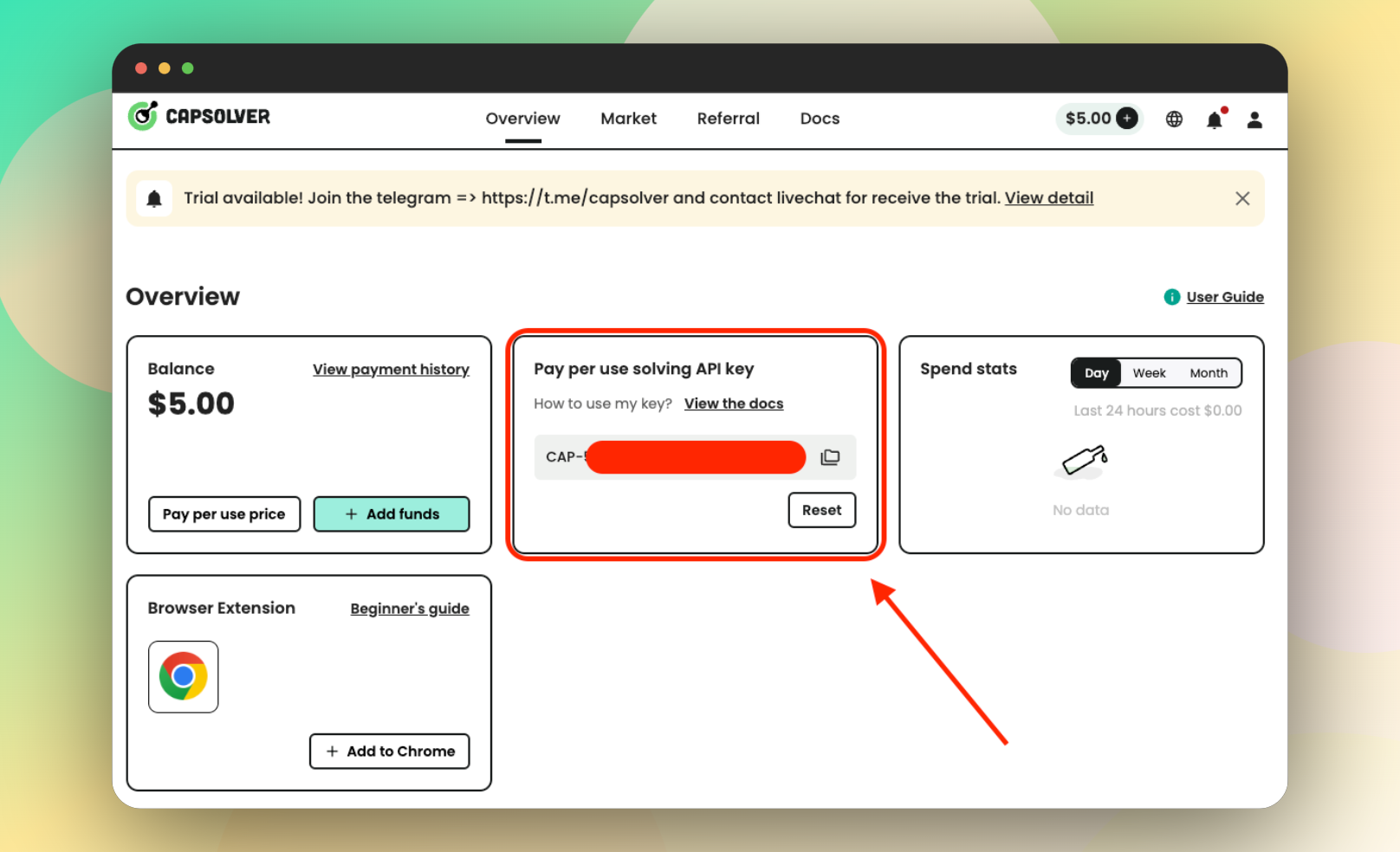Select Day in Spend stats

point(1096,372)
